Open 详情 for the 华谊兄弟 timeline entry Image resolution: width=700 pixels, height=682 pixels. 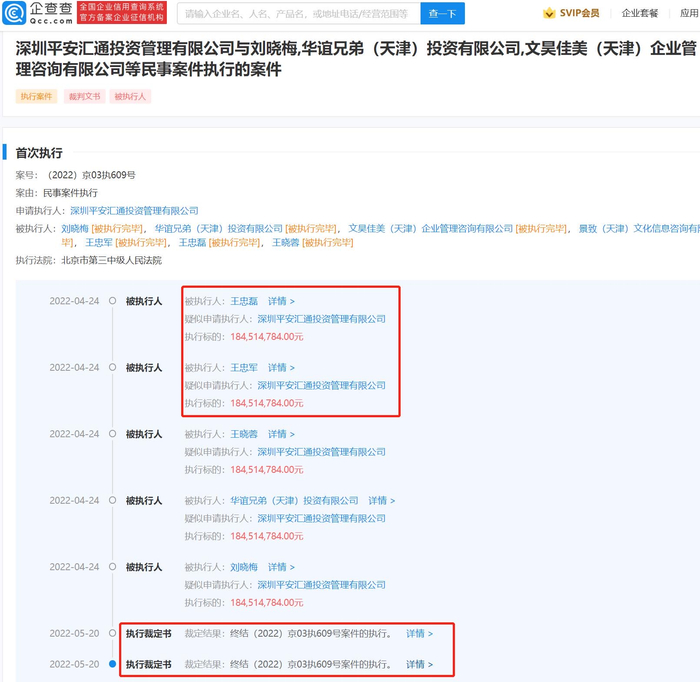pos(381,501)
